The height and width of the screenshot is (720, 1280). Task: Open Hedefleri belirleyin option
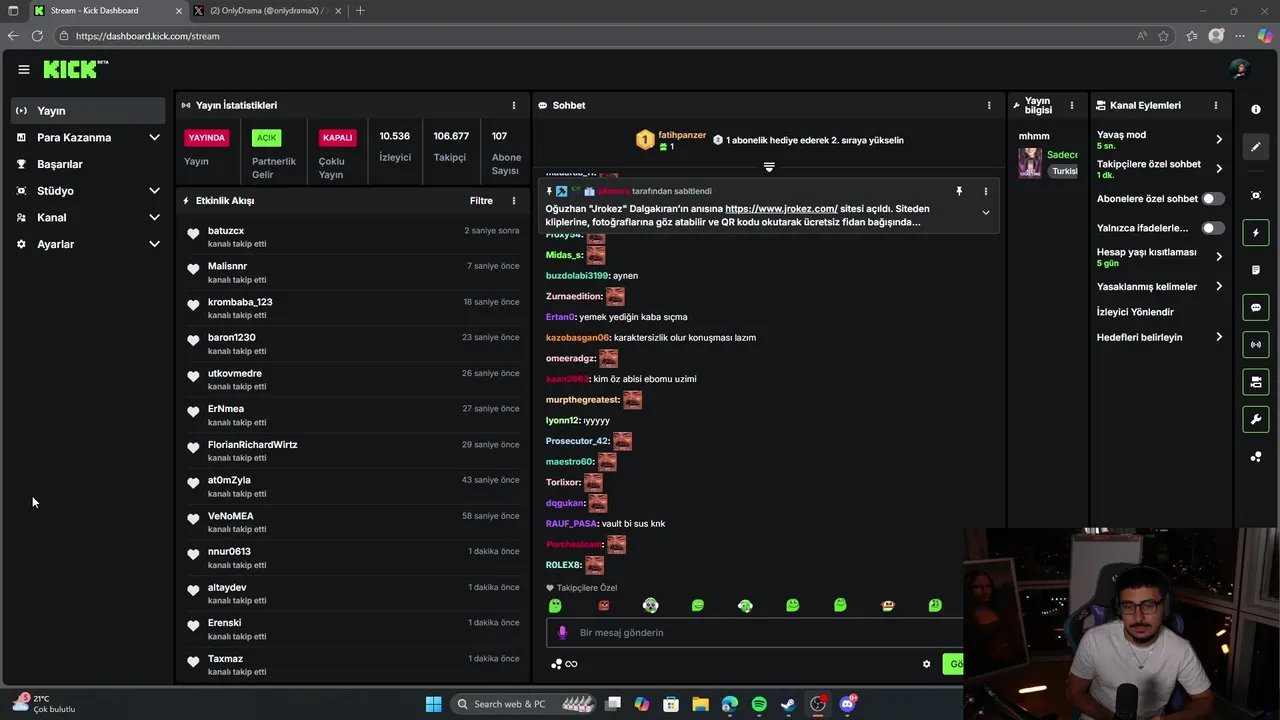1160,337
